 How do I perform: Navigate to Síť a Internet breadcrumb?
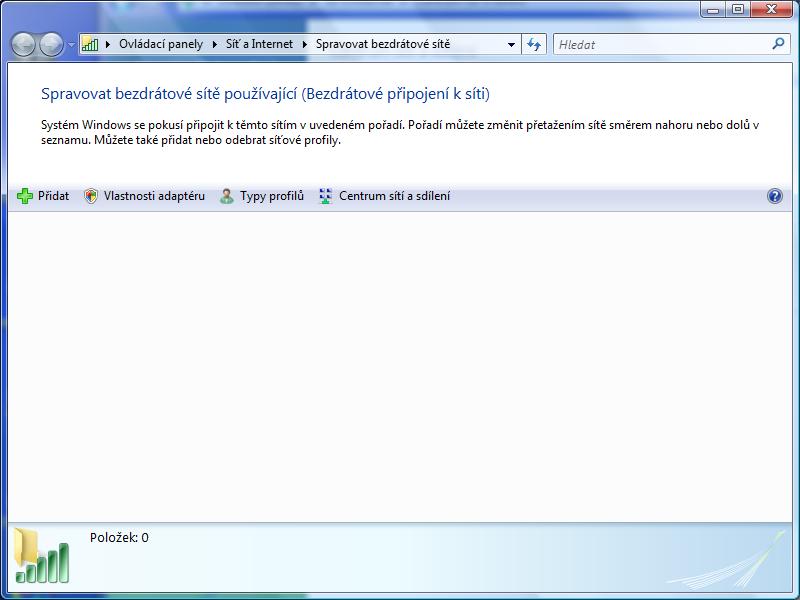[258, 44]
